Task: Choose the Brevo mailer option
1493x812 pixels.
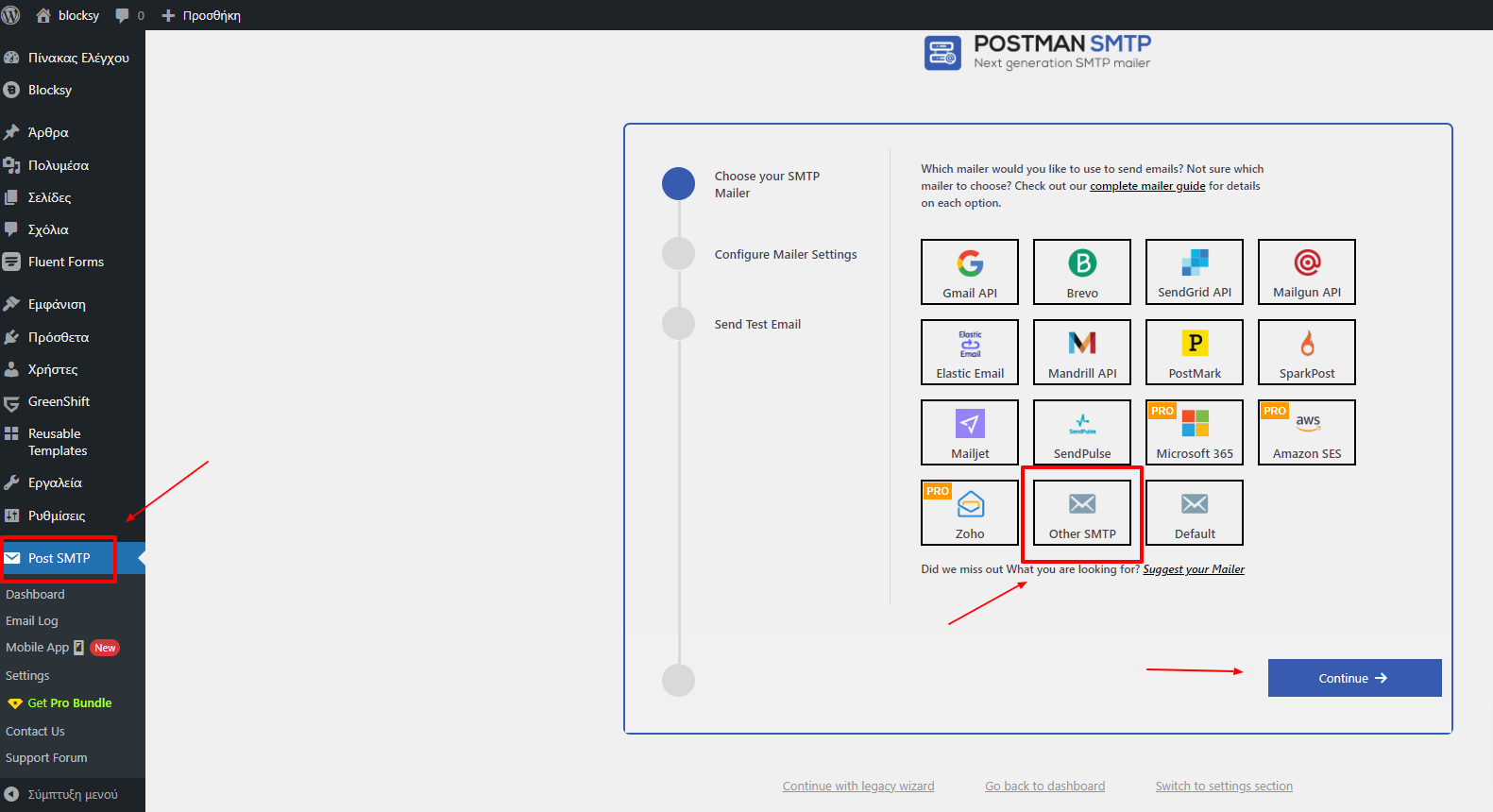Action: point(1082,272)
